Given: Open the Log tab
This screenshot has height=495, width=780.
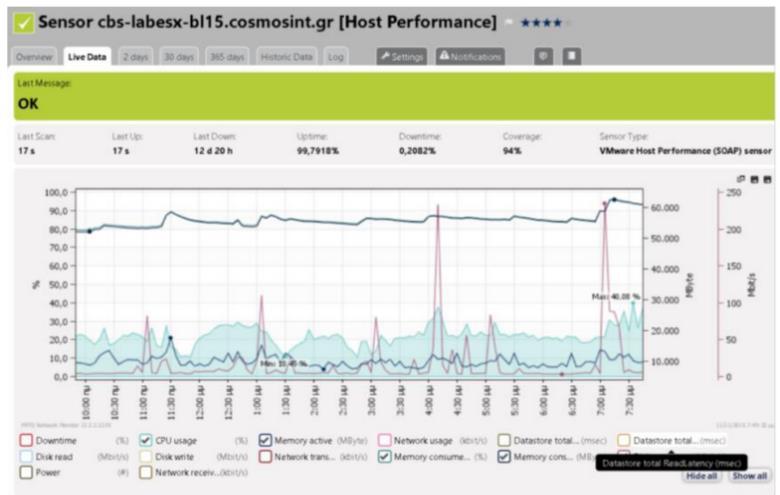Looking at the screenshot, I should [x=336, y=57].
